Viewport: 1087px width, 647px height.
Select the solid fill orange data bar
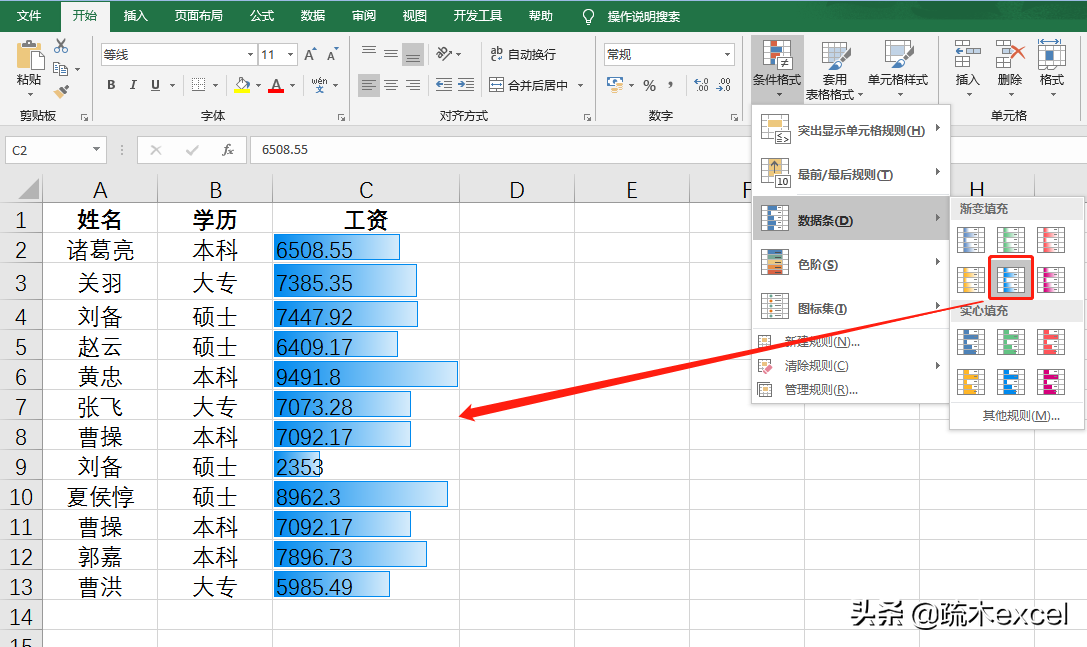(x=971, y=381)
